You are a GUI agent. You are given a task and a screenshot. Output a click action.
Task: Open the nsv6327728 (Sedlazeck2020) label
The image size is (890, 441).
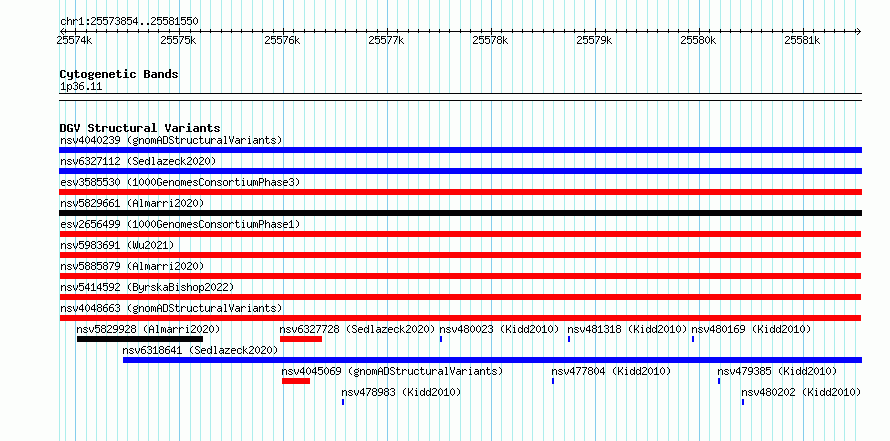coord(358,329)
